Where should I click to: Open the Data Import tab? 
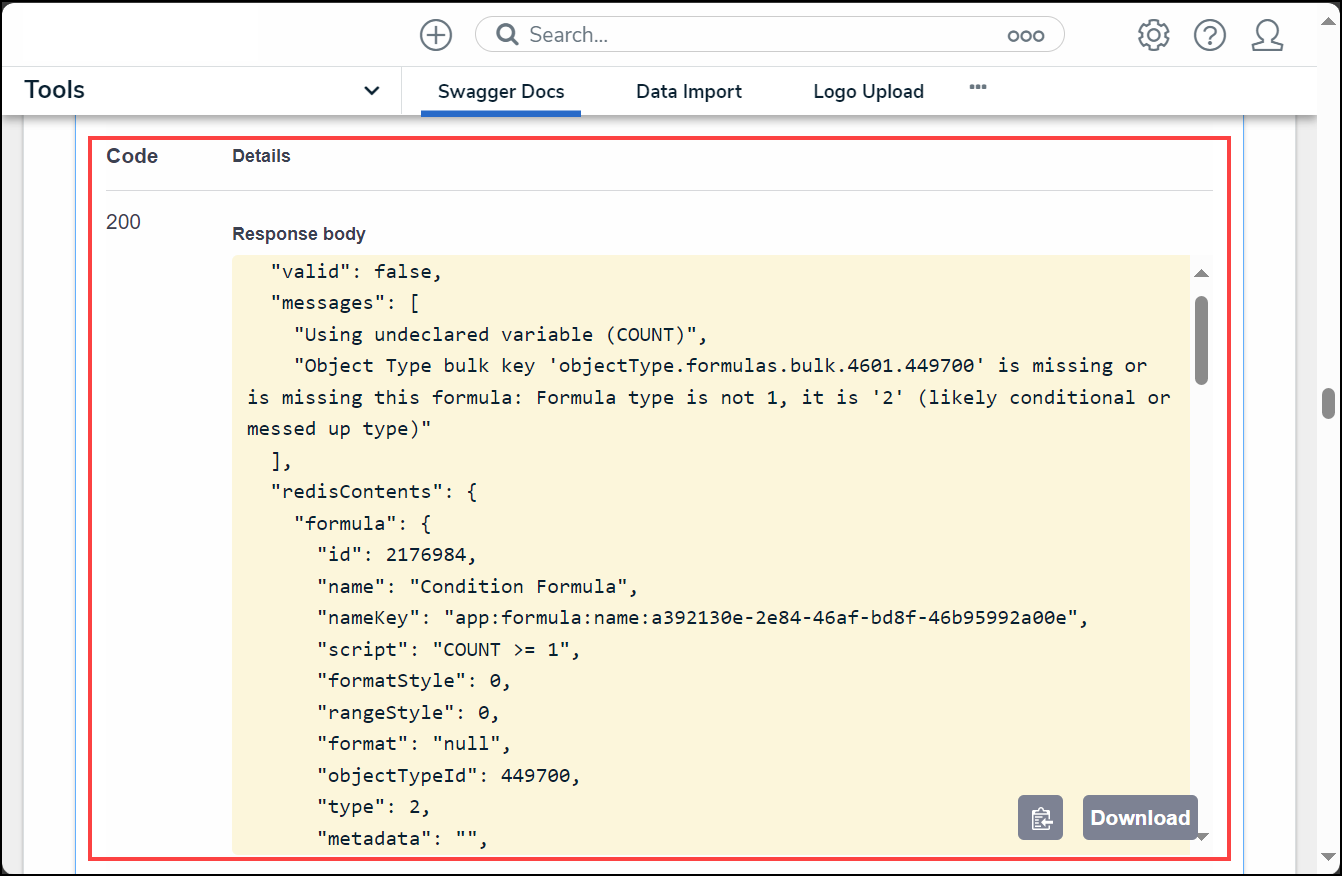click(689, 92)
